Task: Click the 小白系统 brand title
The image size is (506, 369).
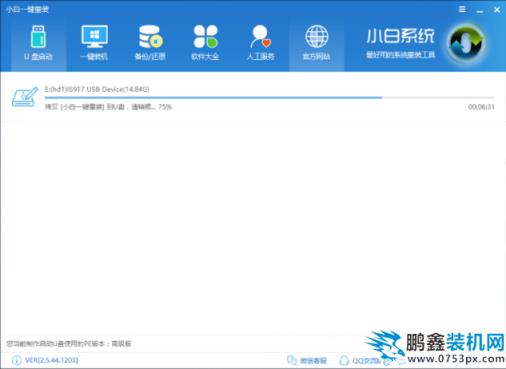Action: (x=400, y=36)
